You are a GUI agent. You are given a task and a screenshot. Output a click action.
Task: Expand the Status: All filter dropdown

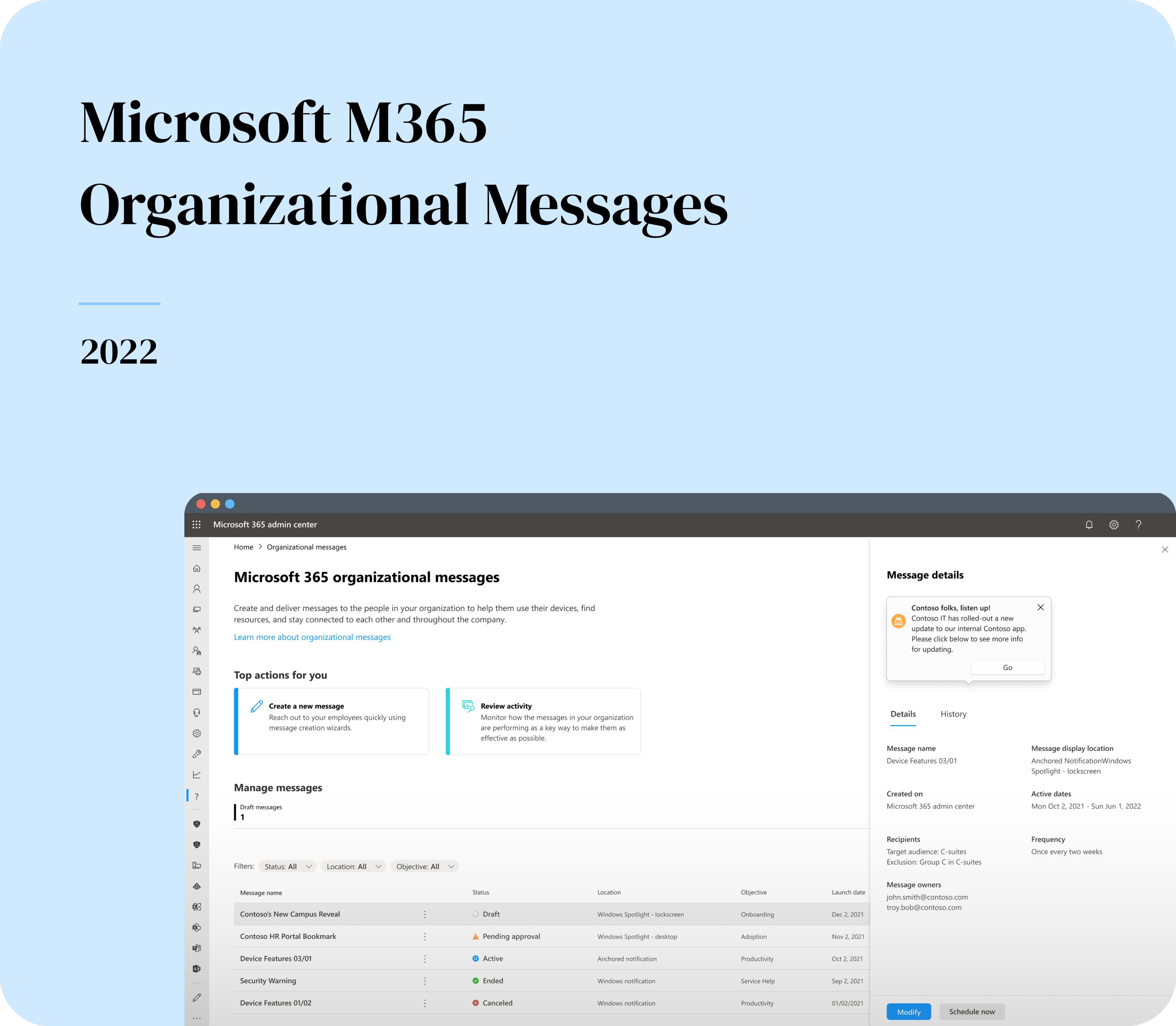pos(288,866)
